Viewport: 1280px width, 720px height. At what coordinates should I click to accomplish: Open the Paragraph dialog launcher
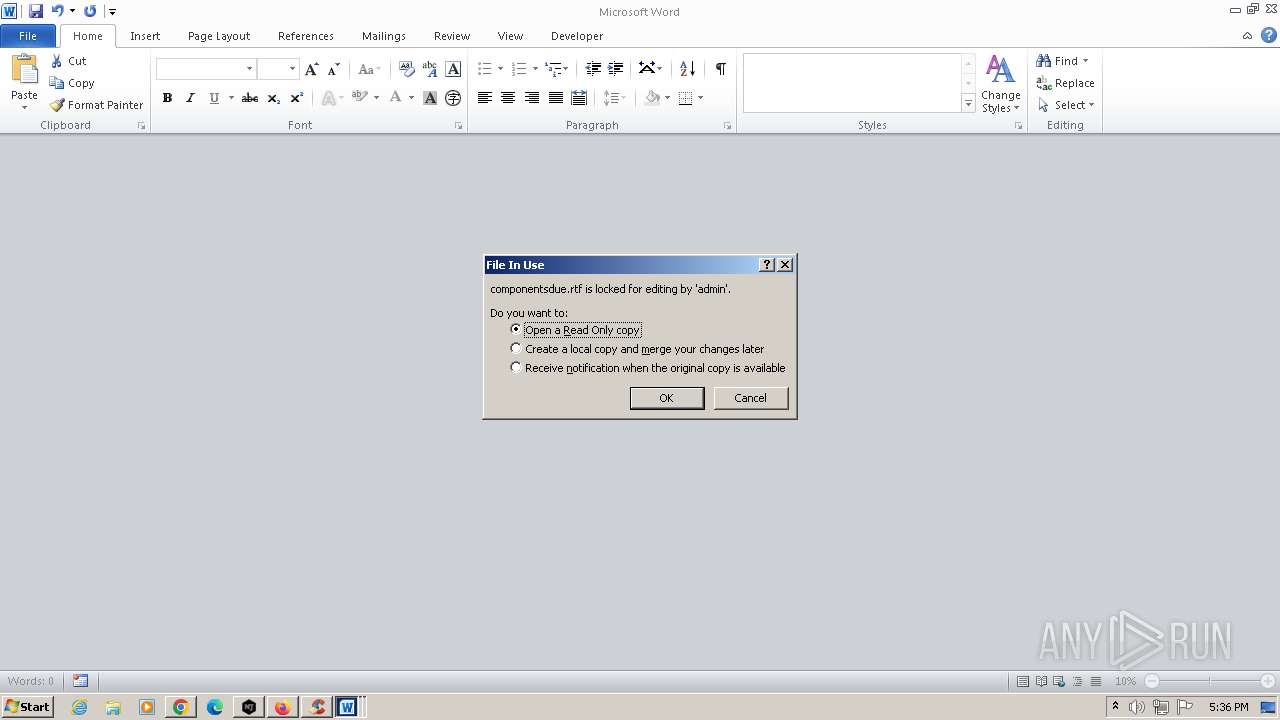coord(727,126)
